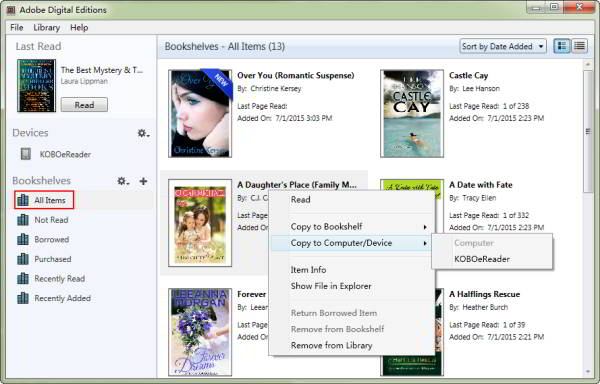Select the KOBOeReader device icon
Image resolution: width=600 pixels, height=384 pixels.
point(26,154)
